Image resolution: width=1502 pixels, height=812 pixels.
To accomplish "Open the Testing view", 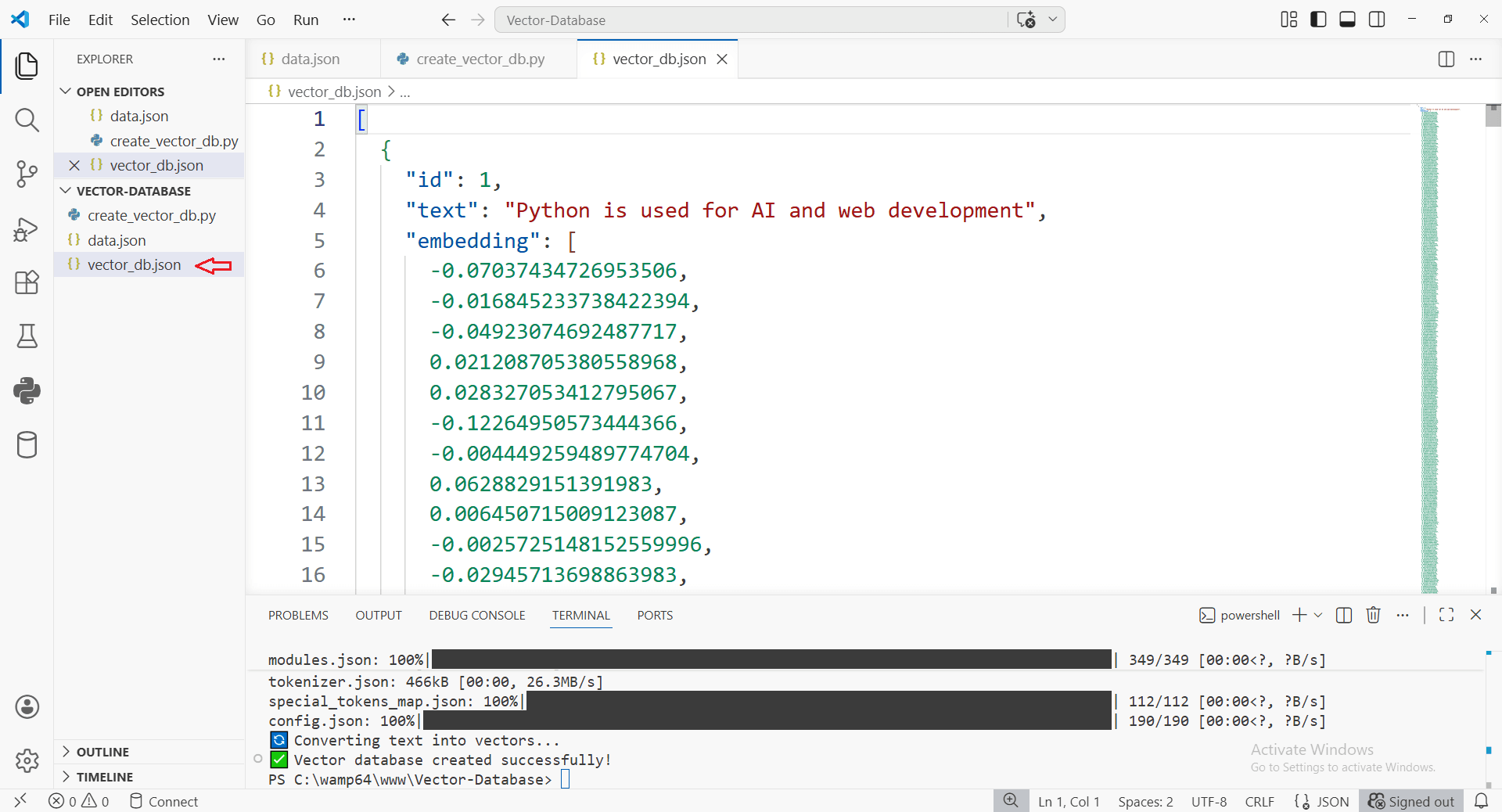I will 27,336.
